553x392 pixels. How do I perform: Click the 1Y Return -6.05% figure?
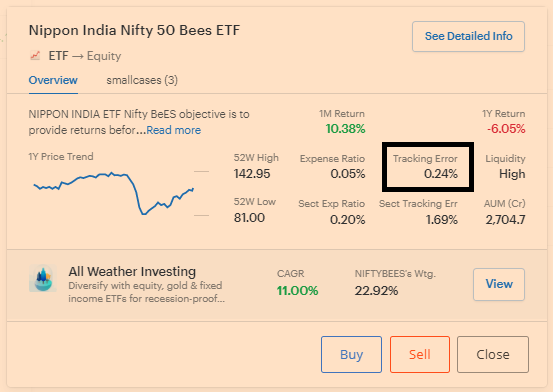coord(506,129)
